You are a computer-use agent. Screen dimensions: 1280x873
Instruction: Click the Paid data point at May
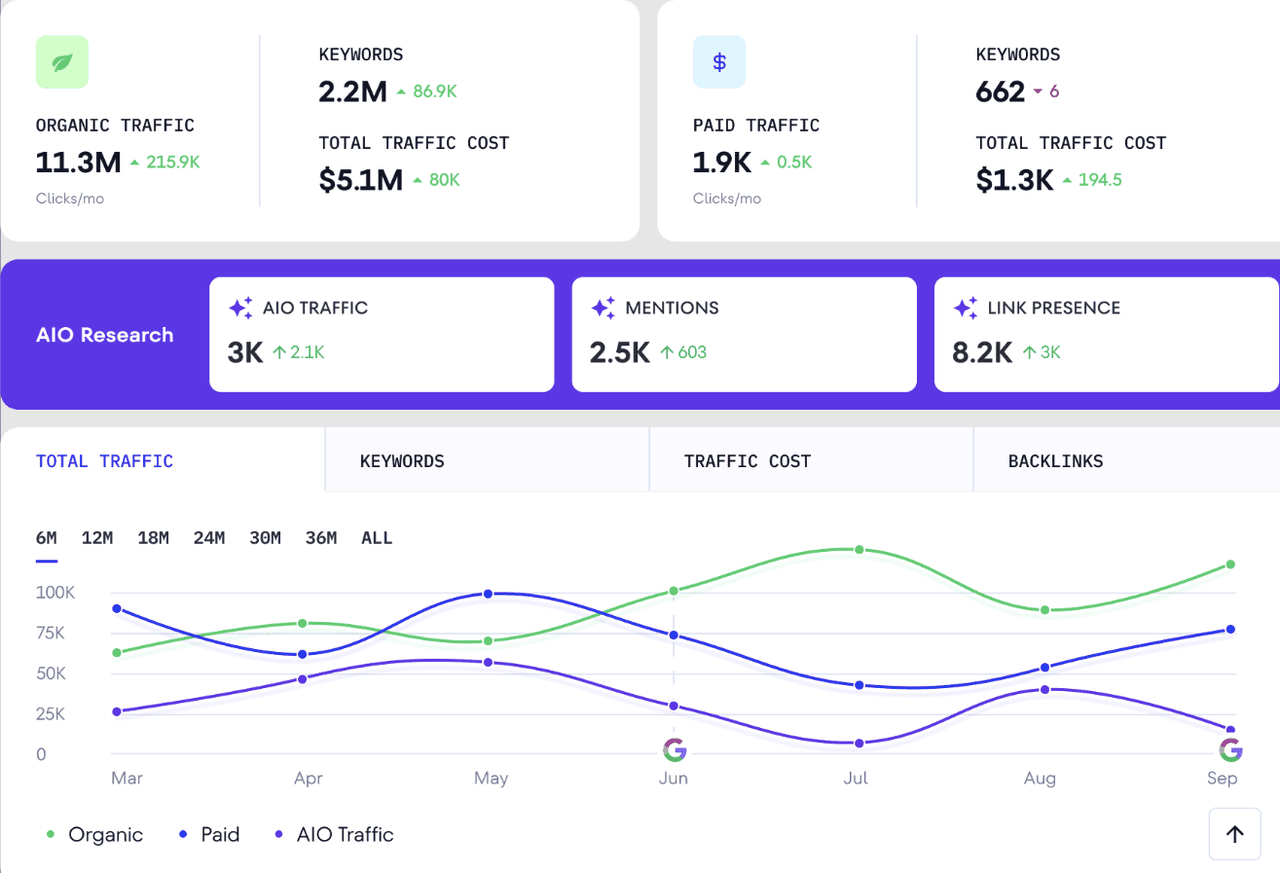[488, 594]
